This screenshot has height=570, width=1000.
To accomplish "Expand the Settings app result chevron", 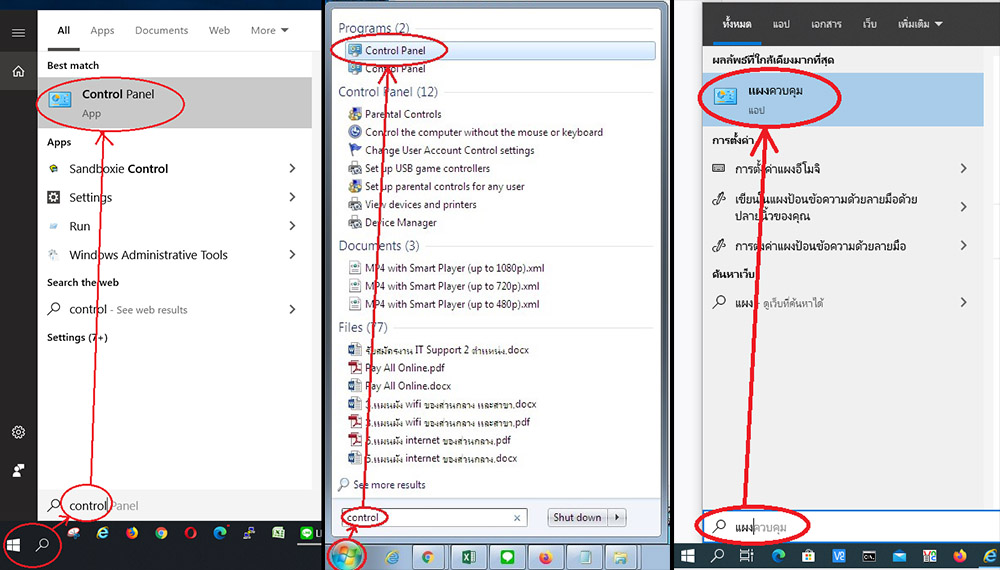I will click(292, 197).
